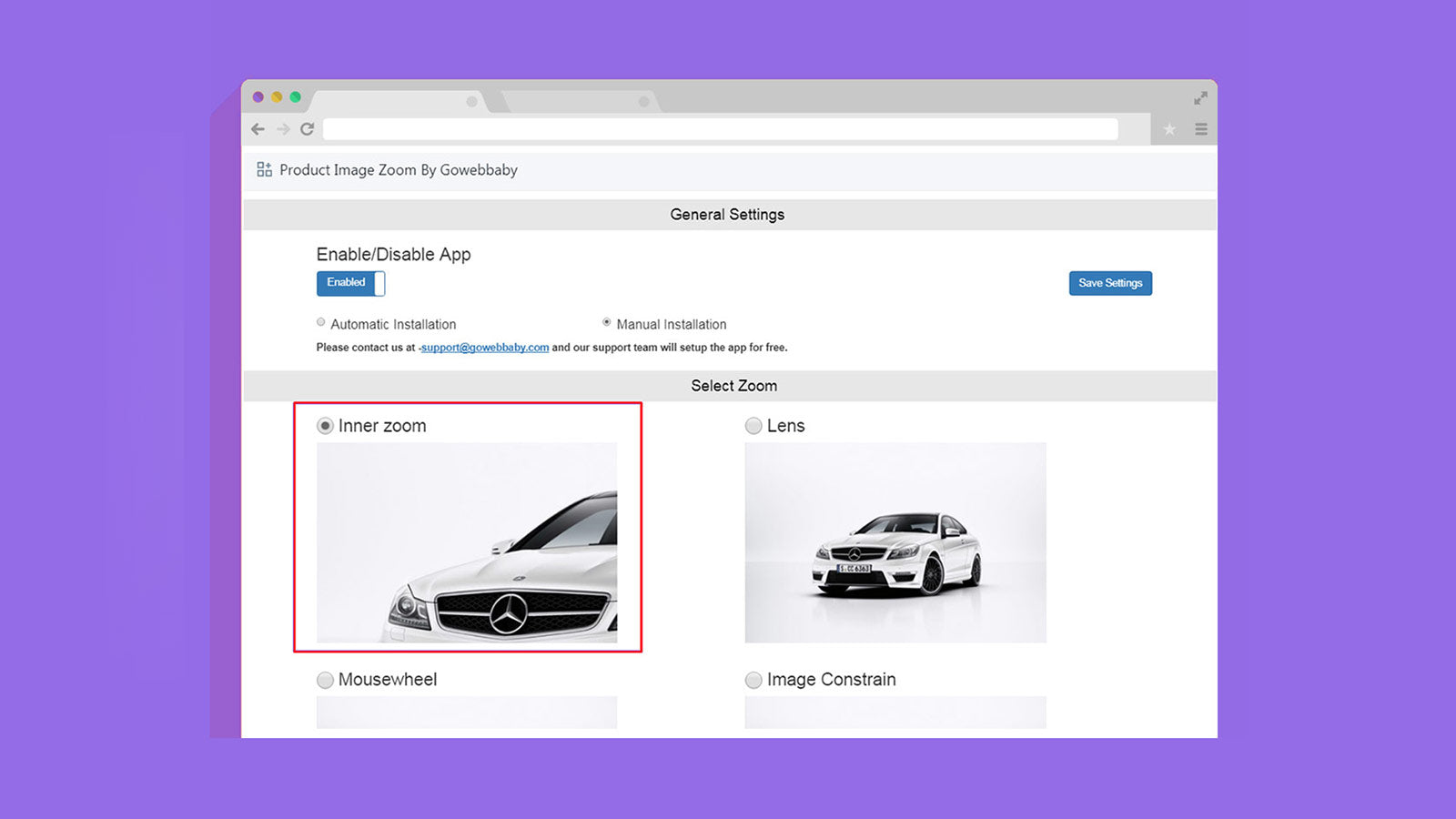Viewport: 1456px width, 819px height.
Task: Select the Automatic Installation option
Action: 320,322
